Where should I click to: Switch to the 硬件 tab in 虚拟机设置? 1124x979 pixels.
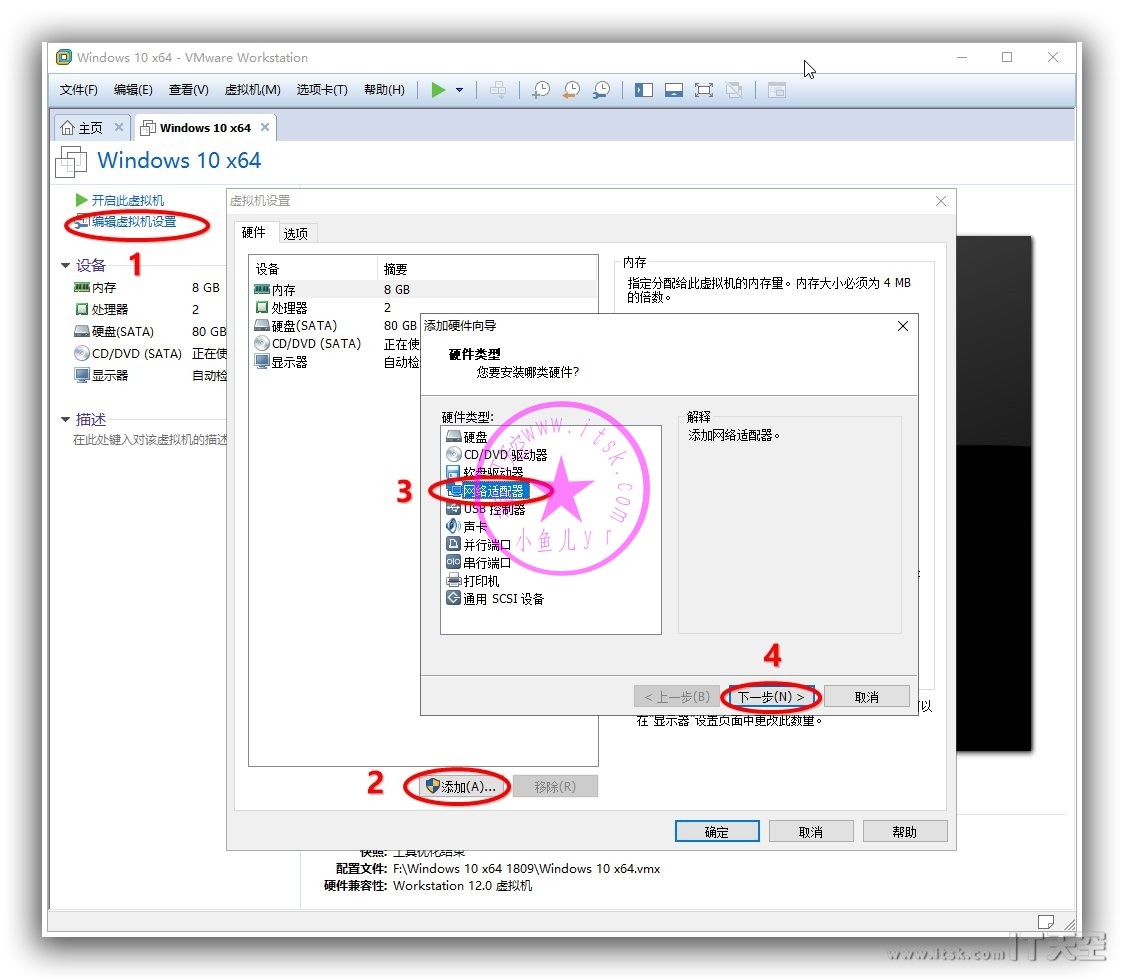254,232
